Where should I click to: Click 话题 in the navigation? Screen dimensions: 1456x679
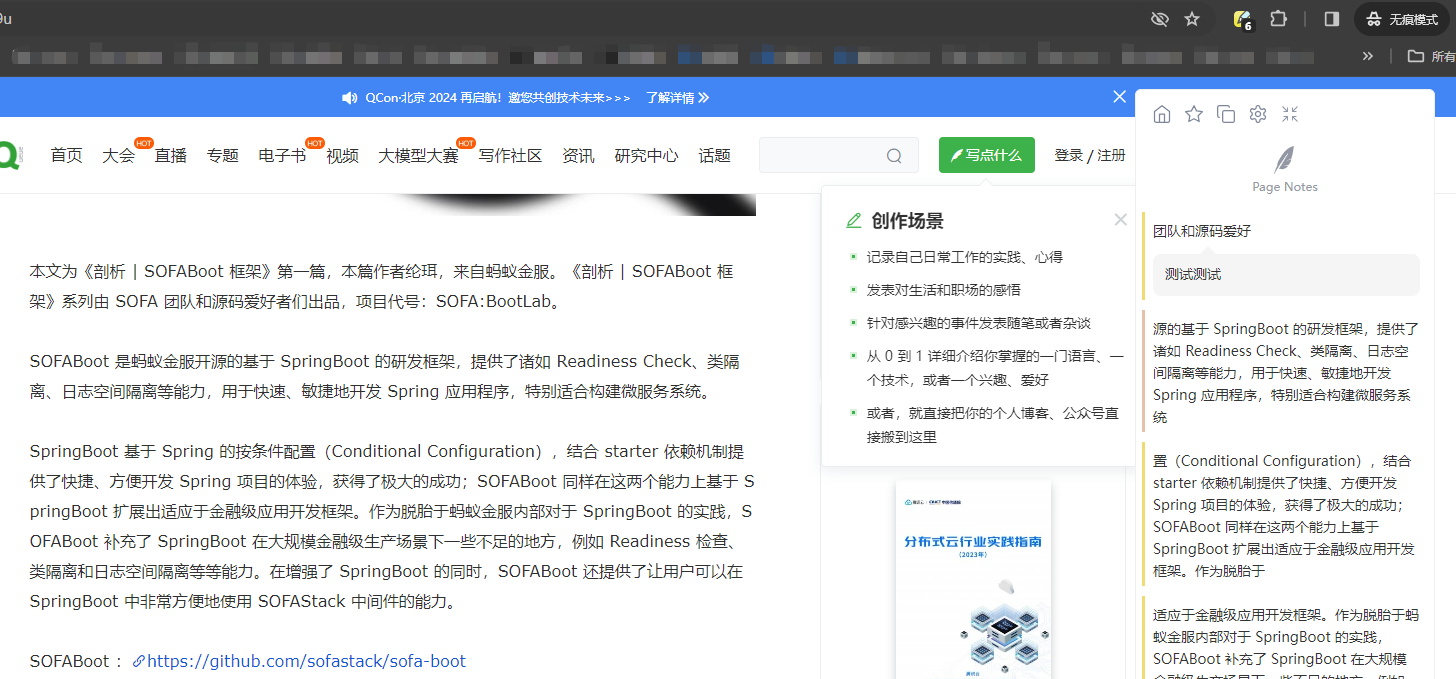[715, 155]
